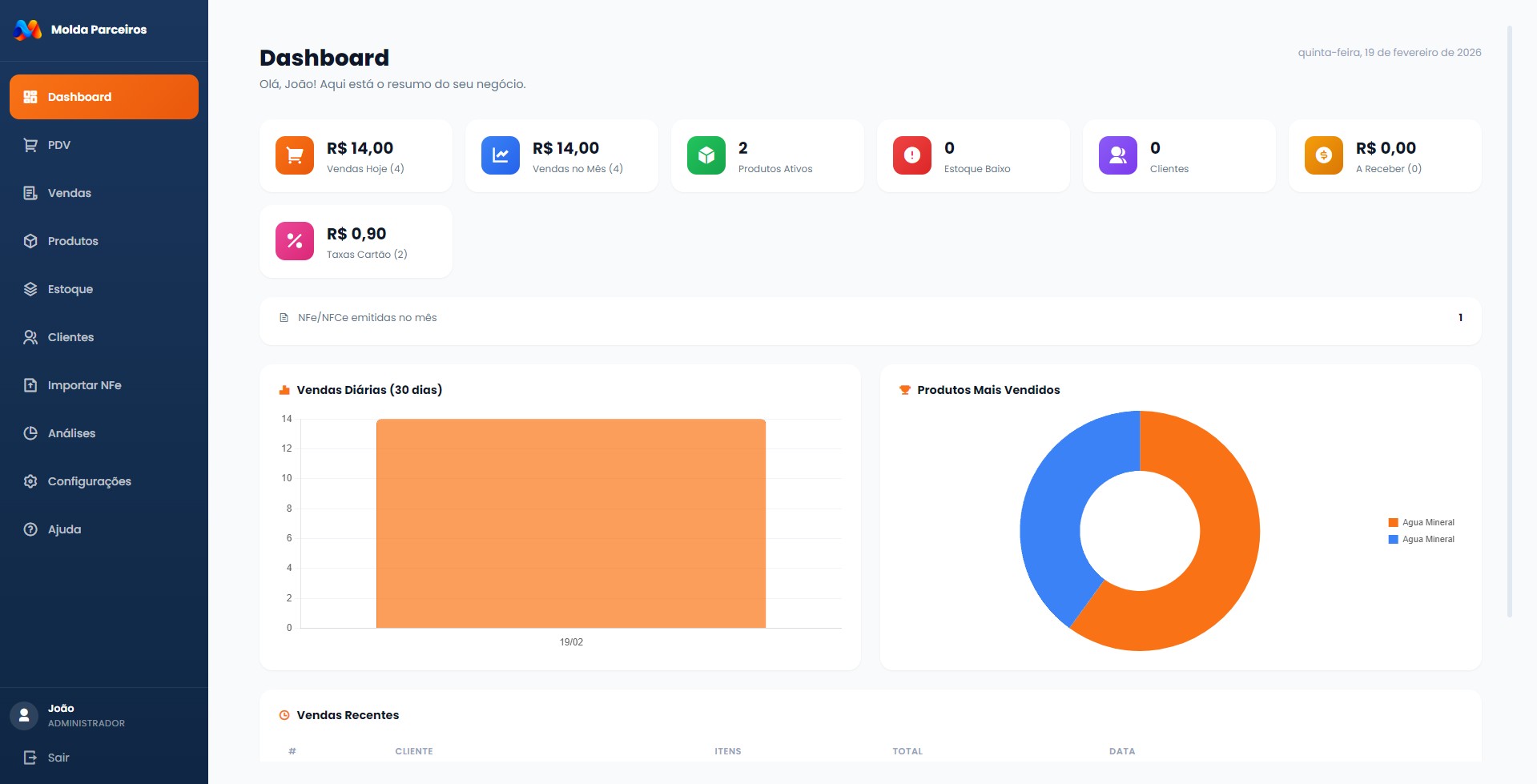1537x784 pixels.
Task: Click Sair to log out
Action: pos(58,758)
